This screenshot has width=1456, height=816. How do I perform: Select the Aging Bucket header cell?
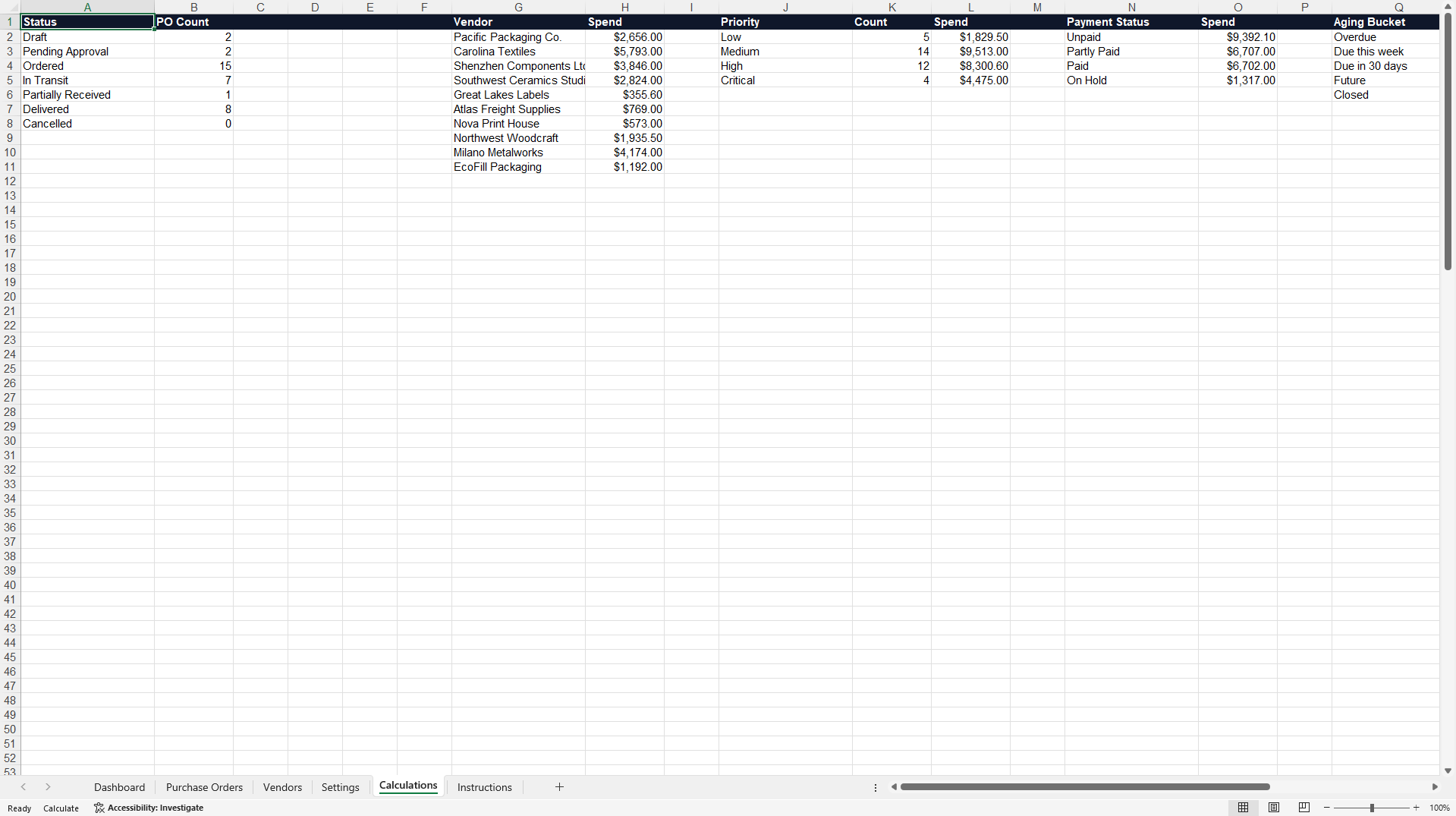point(1385,22)
